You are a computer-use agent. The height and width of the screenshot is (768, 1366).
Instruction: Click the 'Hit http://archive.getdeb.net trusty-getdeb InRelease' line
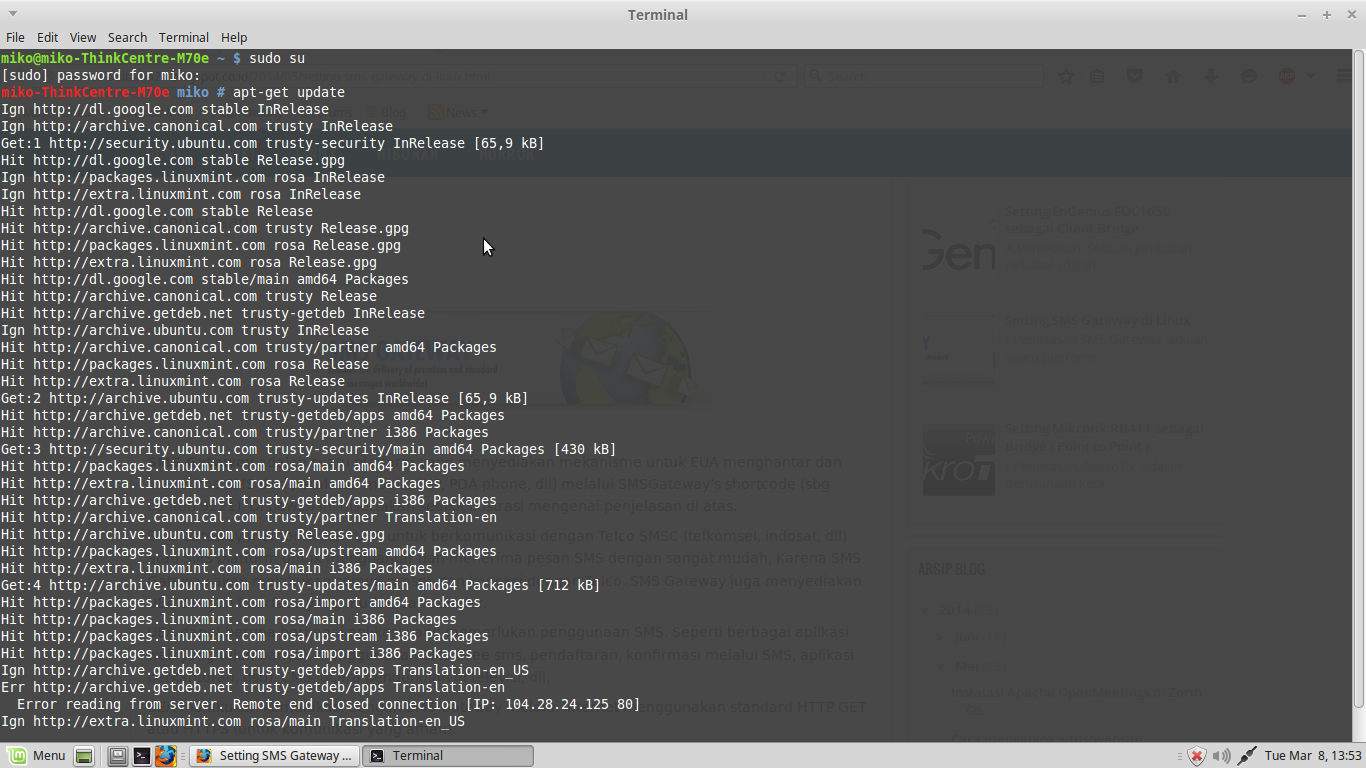coord(213,313)
